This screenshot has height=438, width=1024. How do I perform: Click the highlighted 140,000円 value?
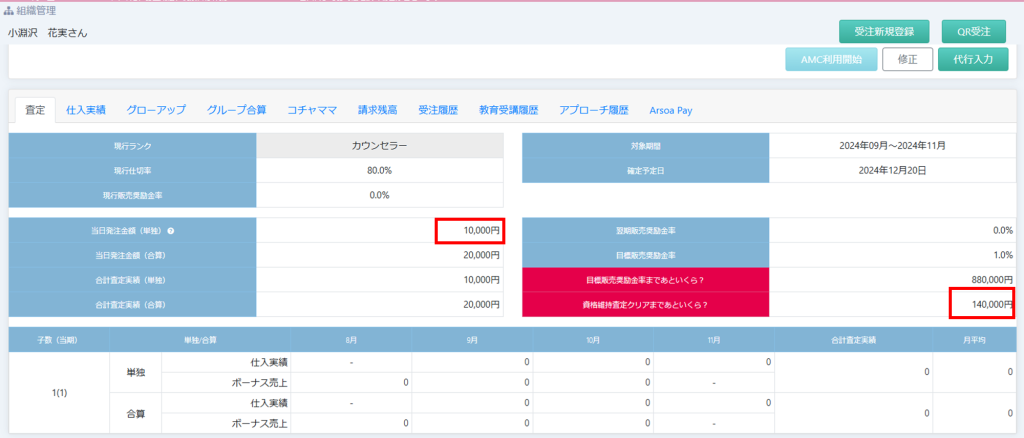coord(981,305)
